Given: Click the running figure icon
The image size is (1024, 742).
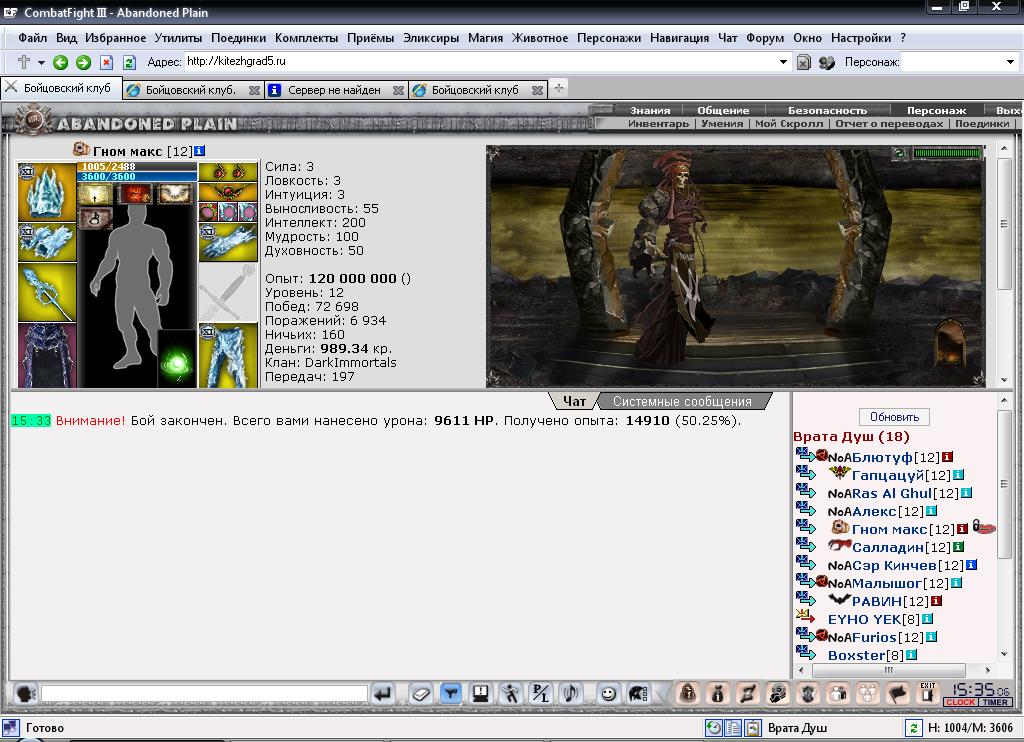Looking at the screenshot, I should (511, 694).
